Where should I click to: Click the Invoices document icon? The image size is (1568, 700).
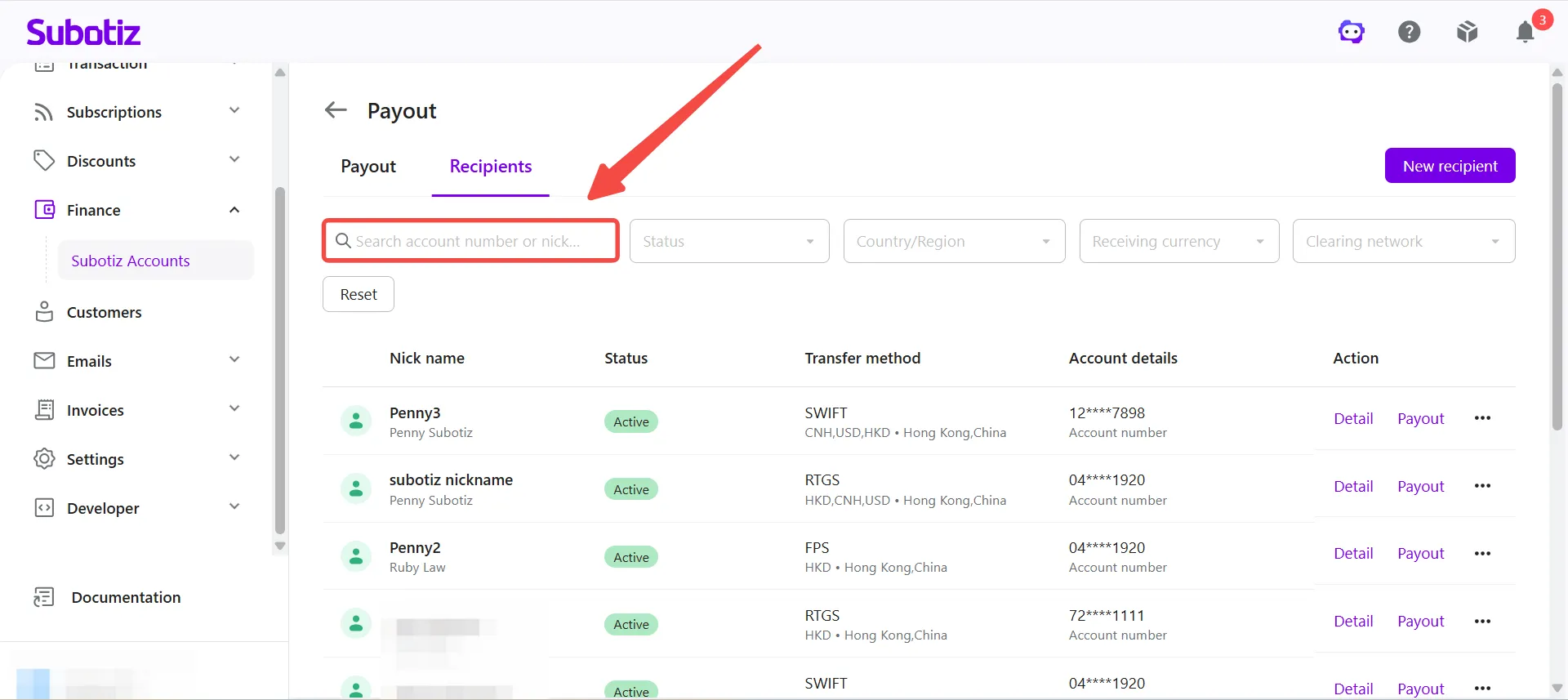point(44,410)
